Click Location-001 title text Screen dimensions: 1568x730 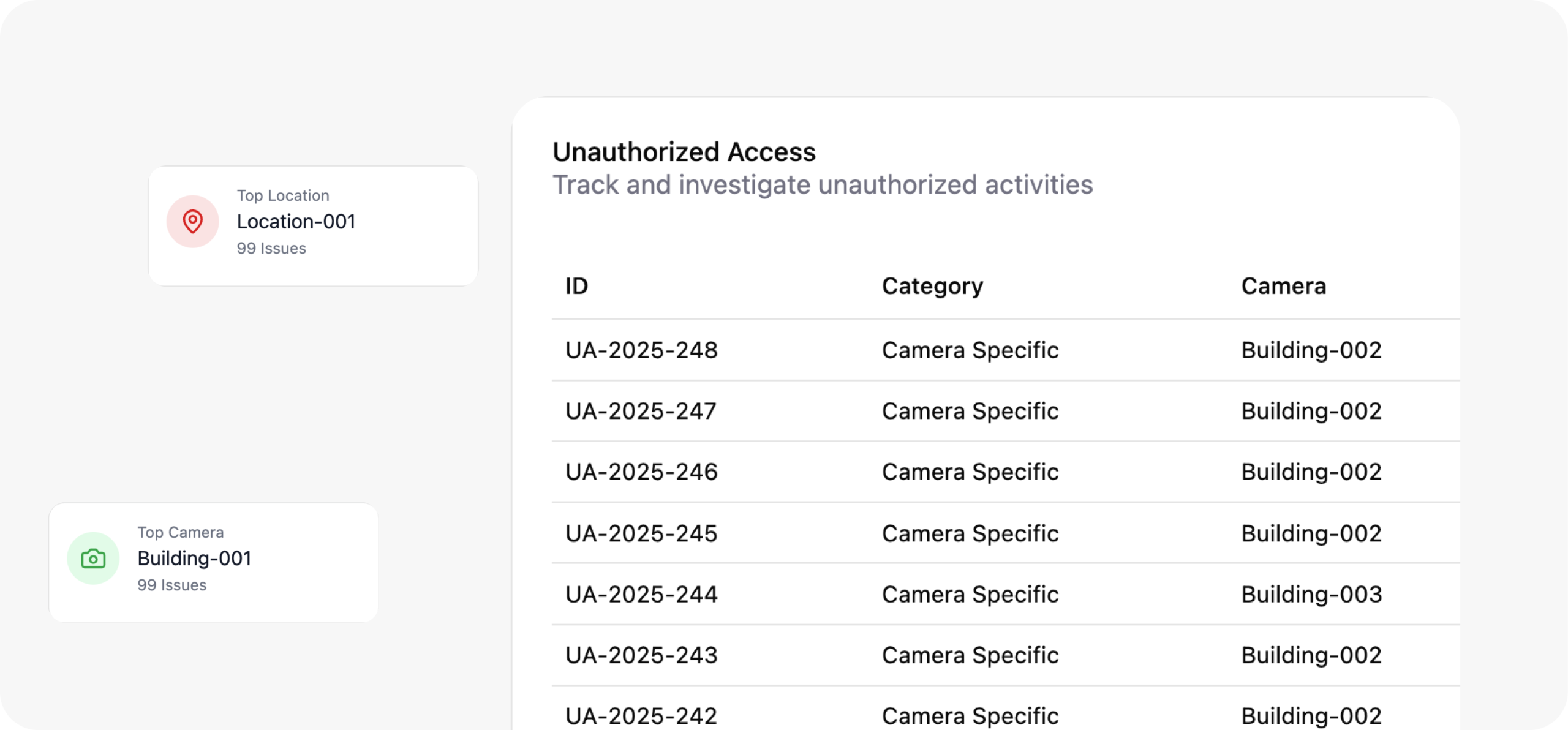(296, 222)
